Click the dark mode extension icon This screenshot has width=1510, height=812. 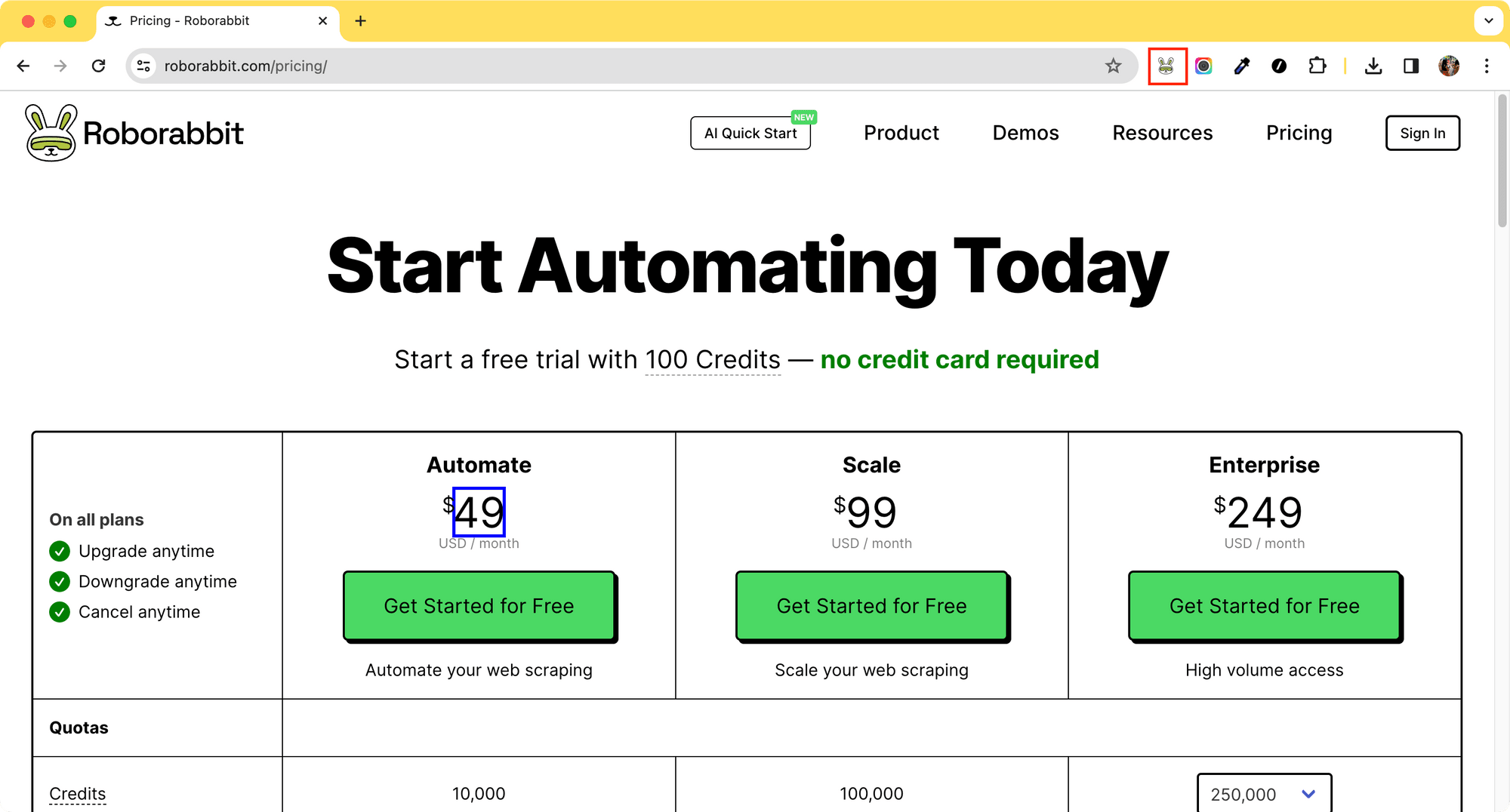(1279, 66)
